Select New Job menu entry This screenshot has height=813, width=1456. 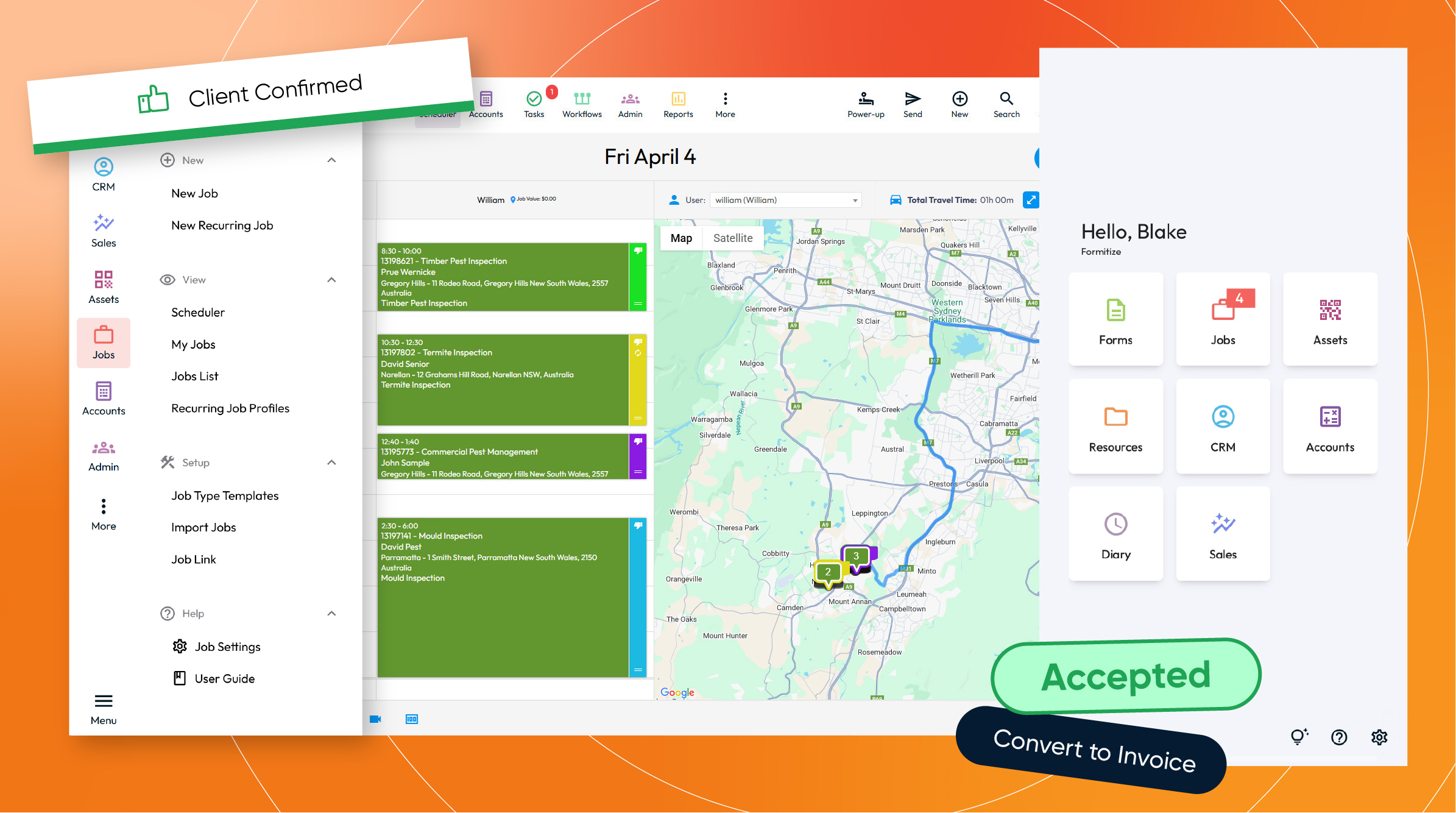[194, 193]
